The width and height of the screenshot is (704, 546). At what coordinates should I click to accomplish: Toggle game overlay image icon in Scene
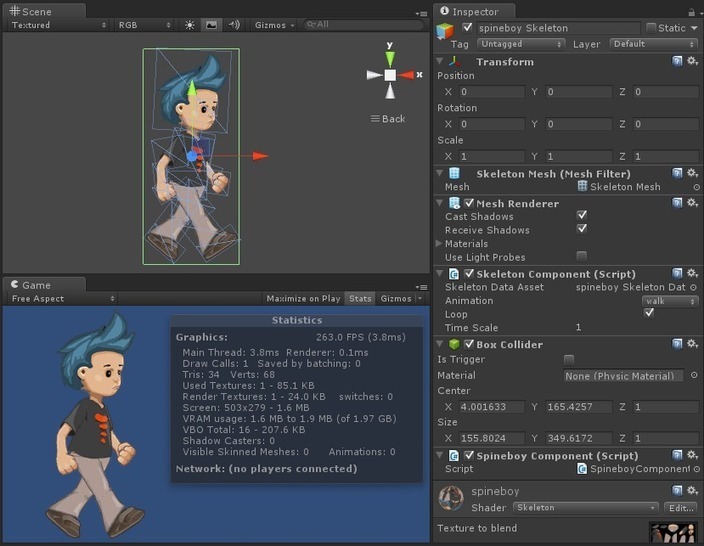(x=212, y=25)
